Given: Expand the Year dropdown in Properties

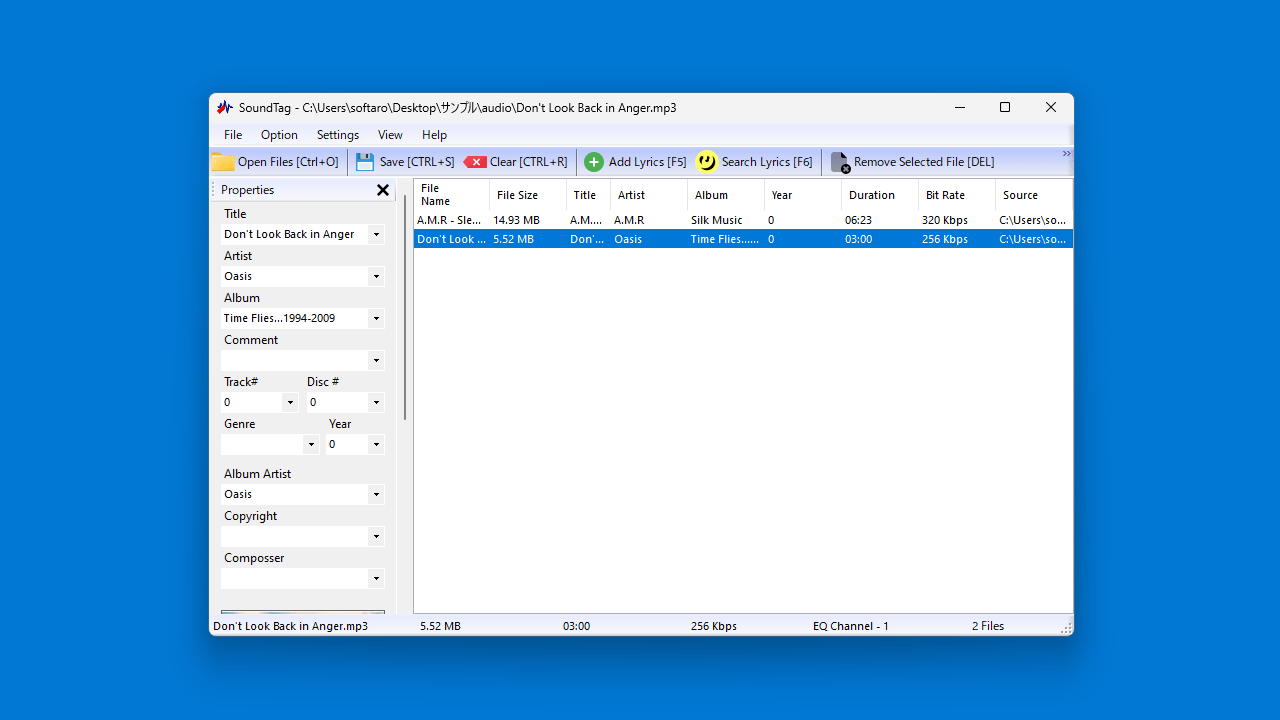Looking at the screenshot, I should pyautogui.click(x=376, y=444).
